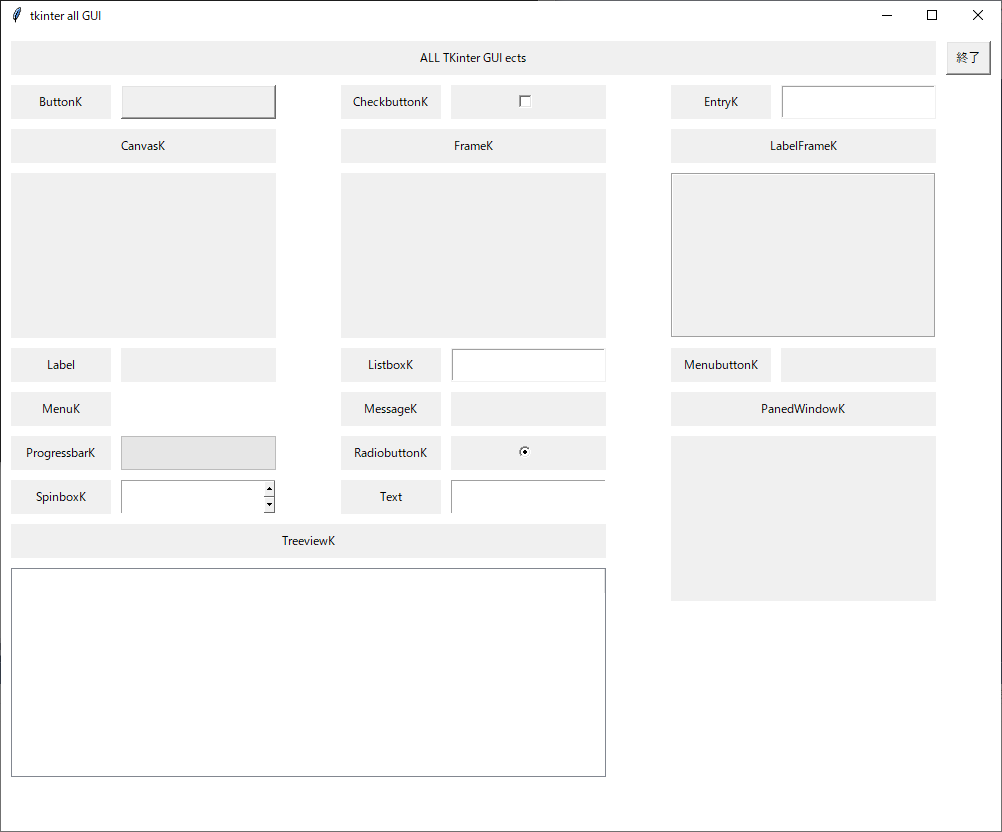
Task: Click the spinbox down arrow
Action: [x=270, y=505]
